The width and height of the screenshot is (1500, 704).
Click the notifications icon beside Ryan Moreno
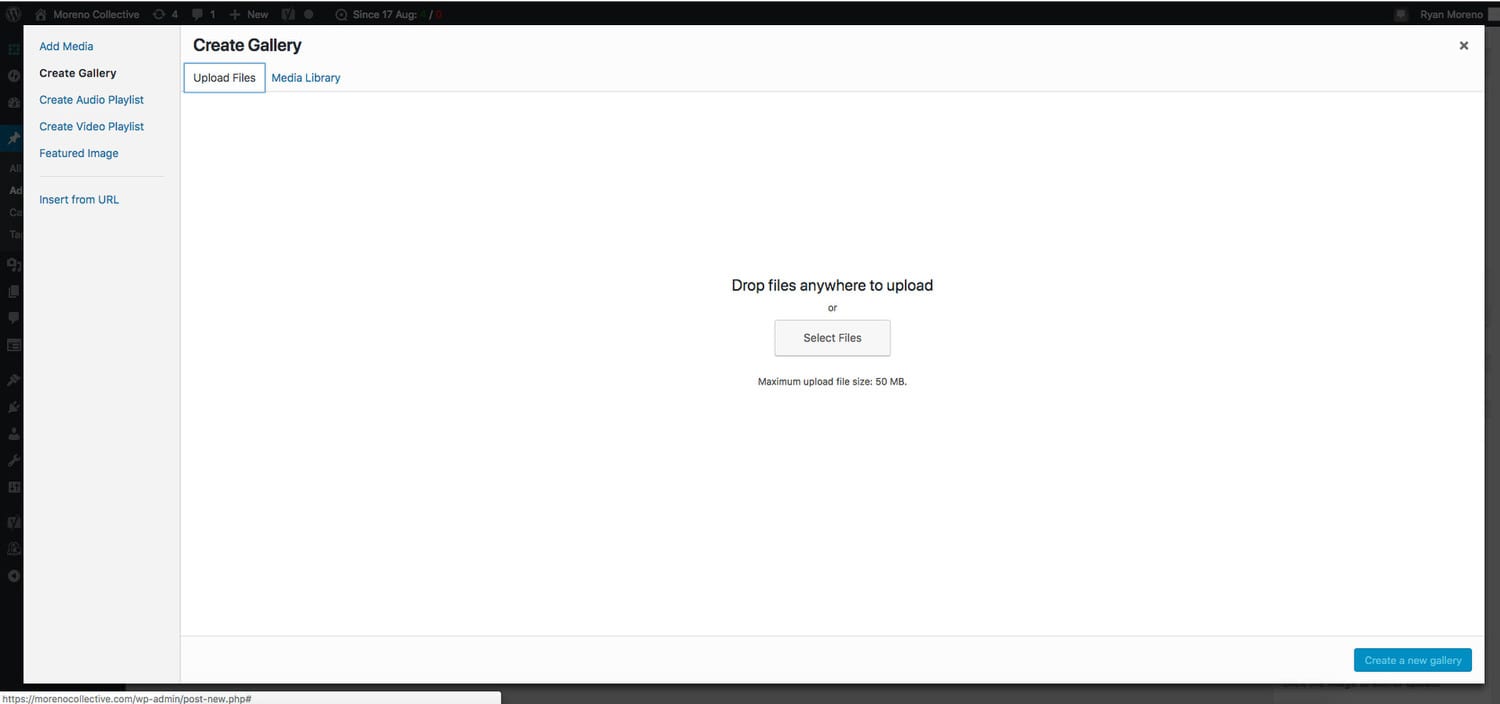click(x=1401, y=15)
